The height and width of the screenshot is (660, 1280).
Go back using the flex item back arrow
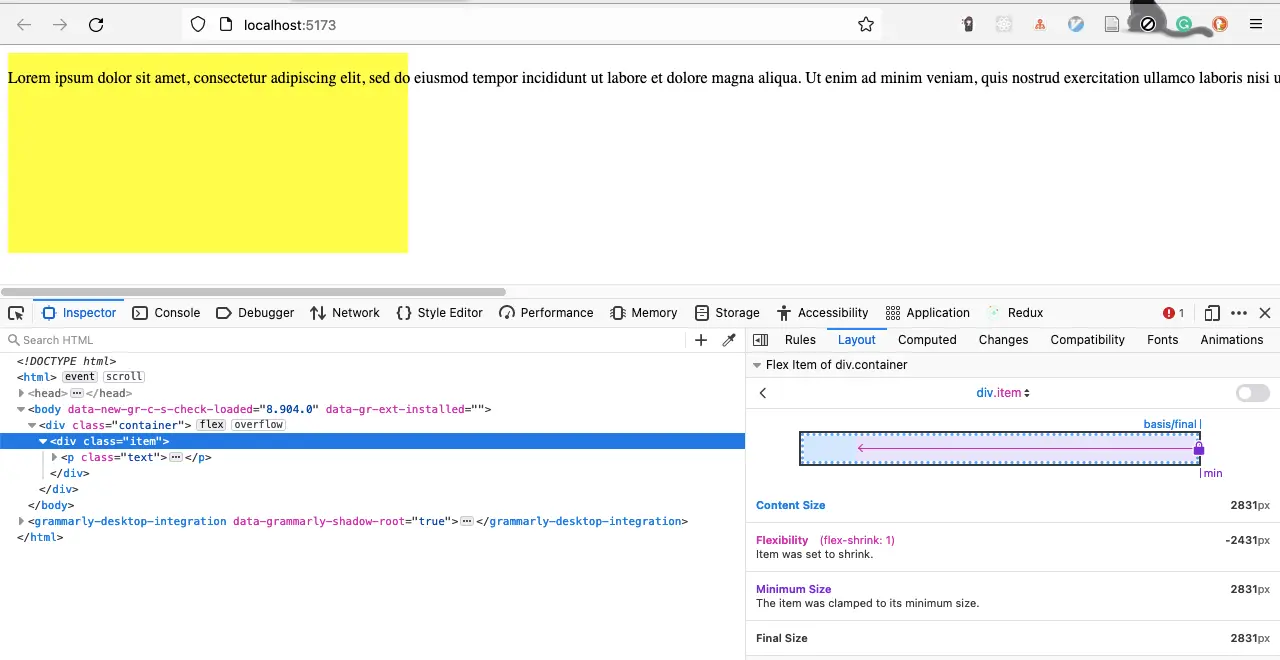[763, 393]
